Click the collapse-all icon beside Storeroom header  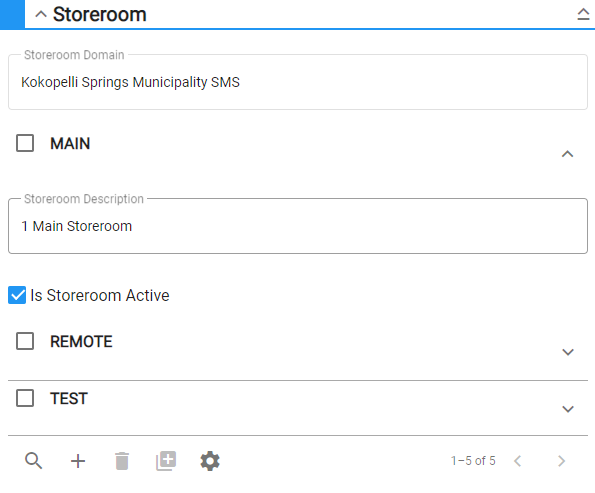tap(583, 14)
